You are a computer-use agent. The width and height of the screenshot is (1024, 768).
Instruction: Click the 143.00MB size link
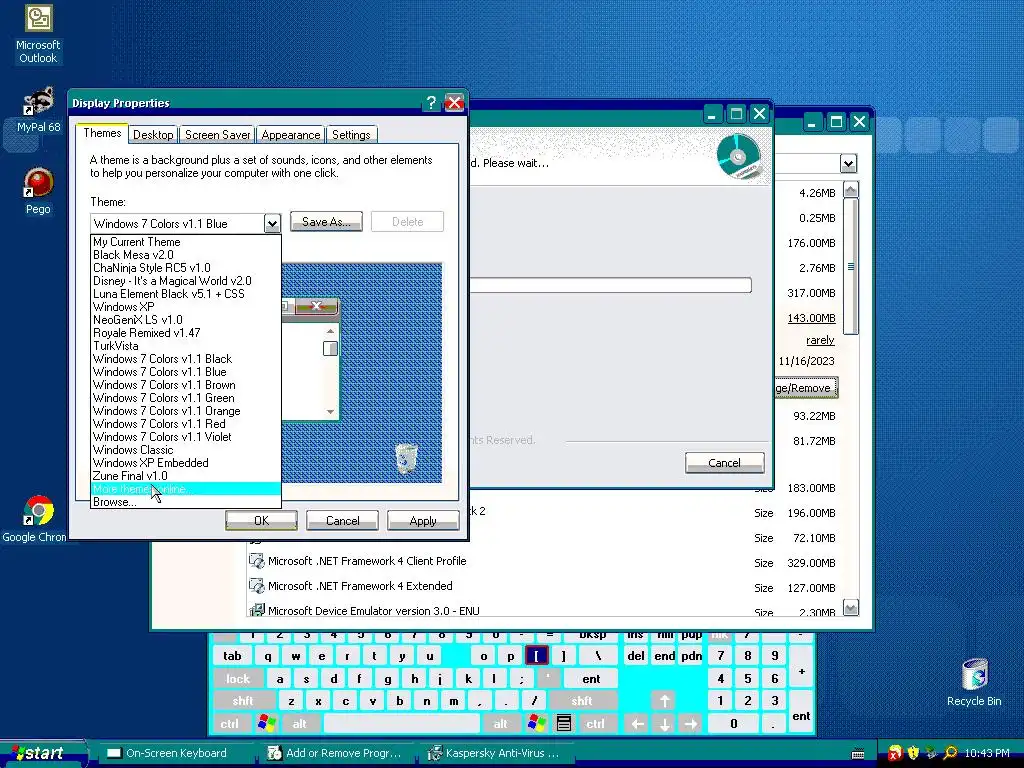tap(811, 318)
